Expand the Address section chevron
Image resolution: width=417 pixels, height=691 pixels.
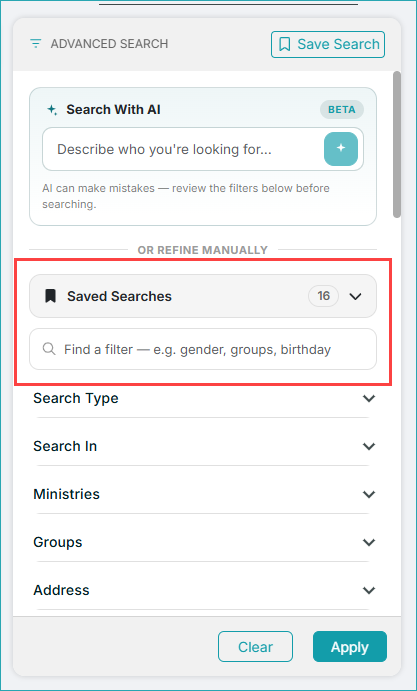369,590
